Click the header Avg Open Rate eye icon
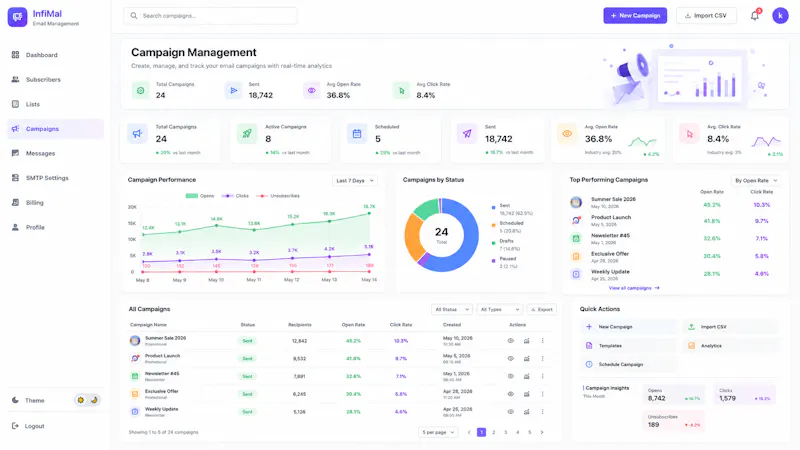 [x=312, y=90]
